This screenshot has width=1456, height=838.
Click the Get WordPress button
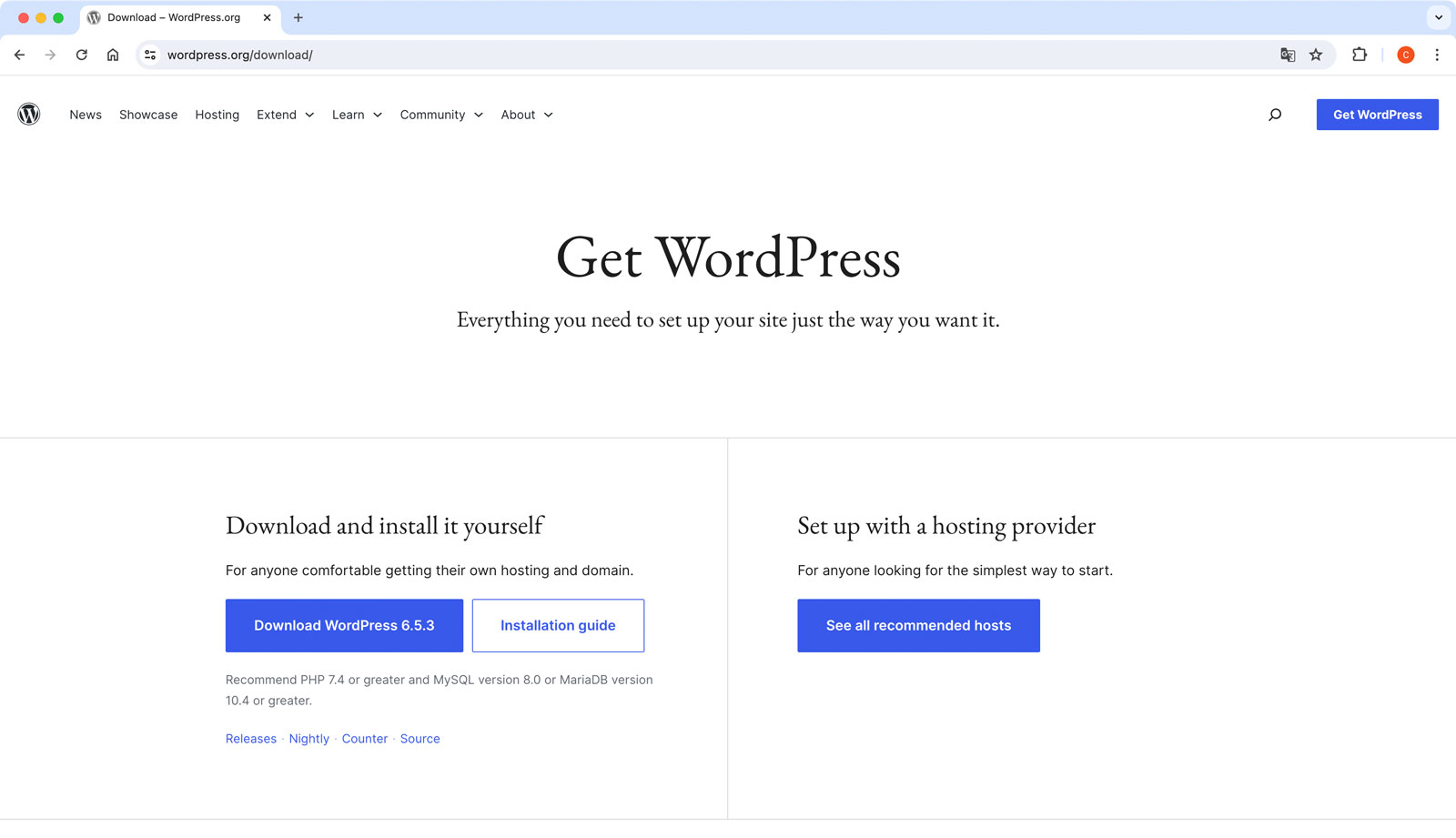point(1377,115)
